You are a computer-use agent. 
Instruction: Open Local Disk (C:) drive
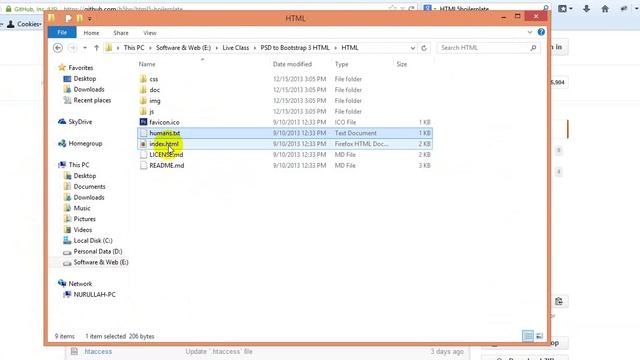(x=93, y=240)
